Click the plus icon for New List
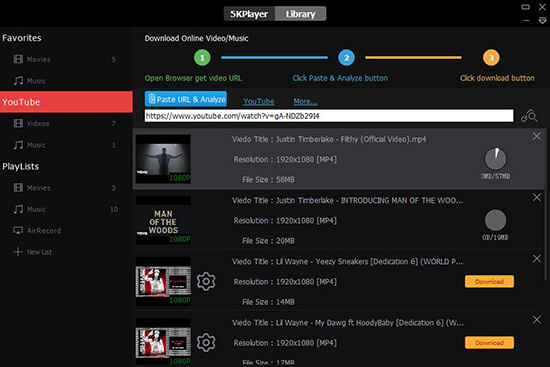The image size is (550, 367). (x=18, y=252)
